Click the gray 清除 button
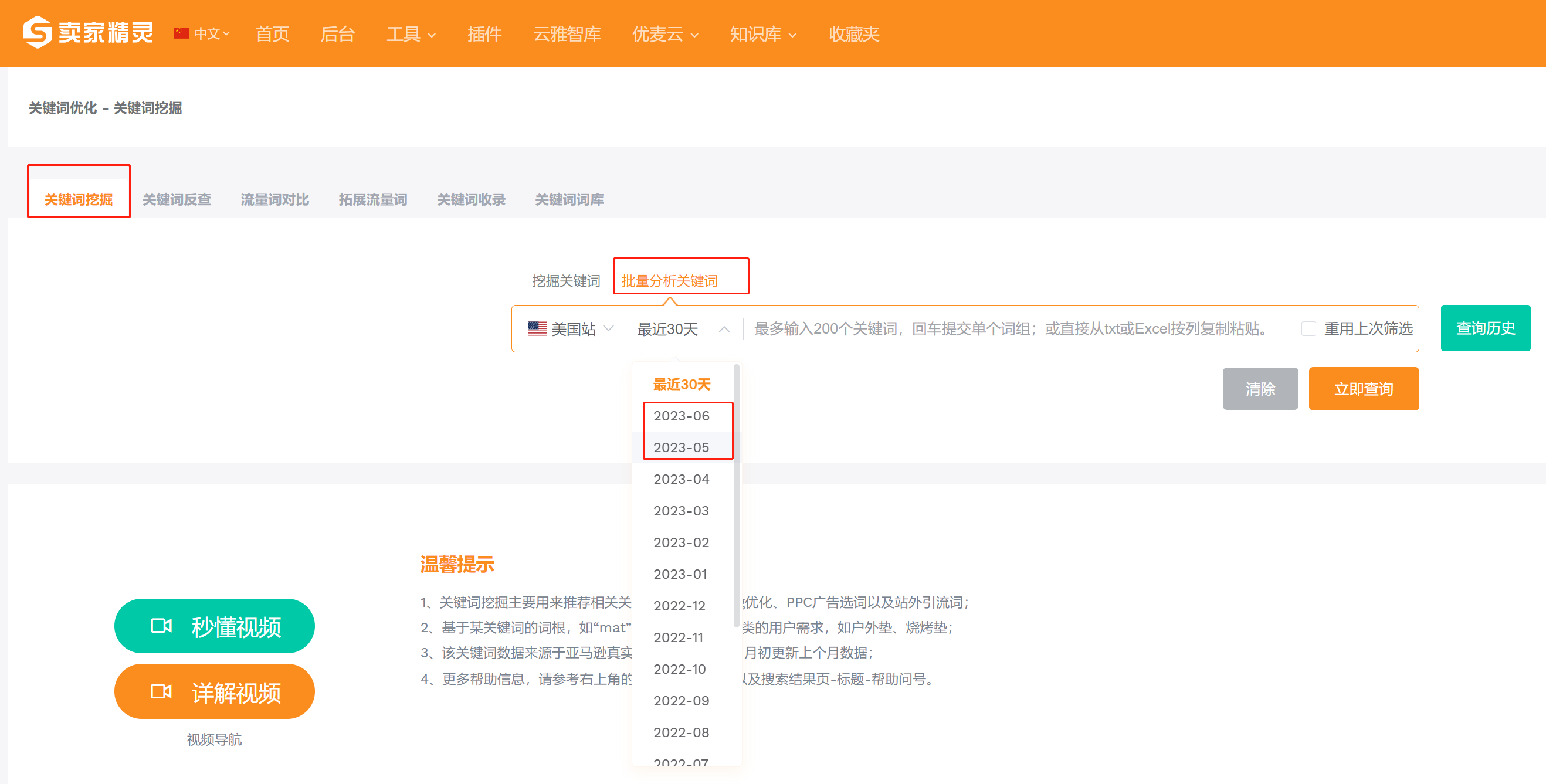Screen dimensions: 1546x784 pos(1260,389)
